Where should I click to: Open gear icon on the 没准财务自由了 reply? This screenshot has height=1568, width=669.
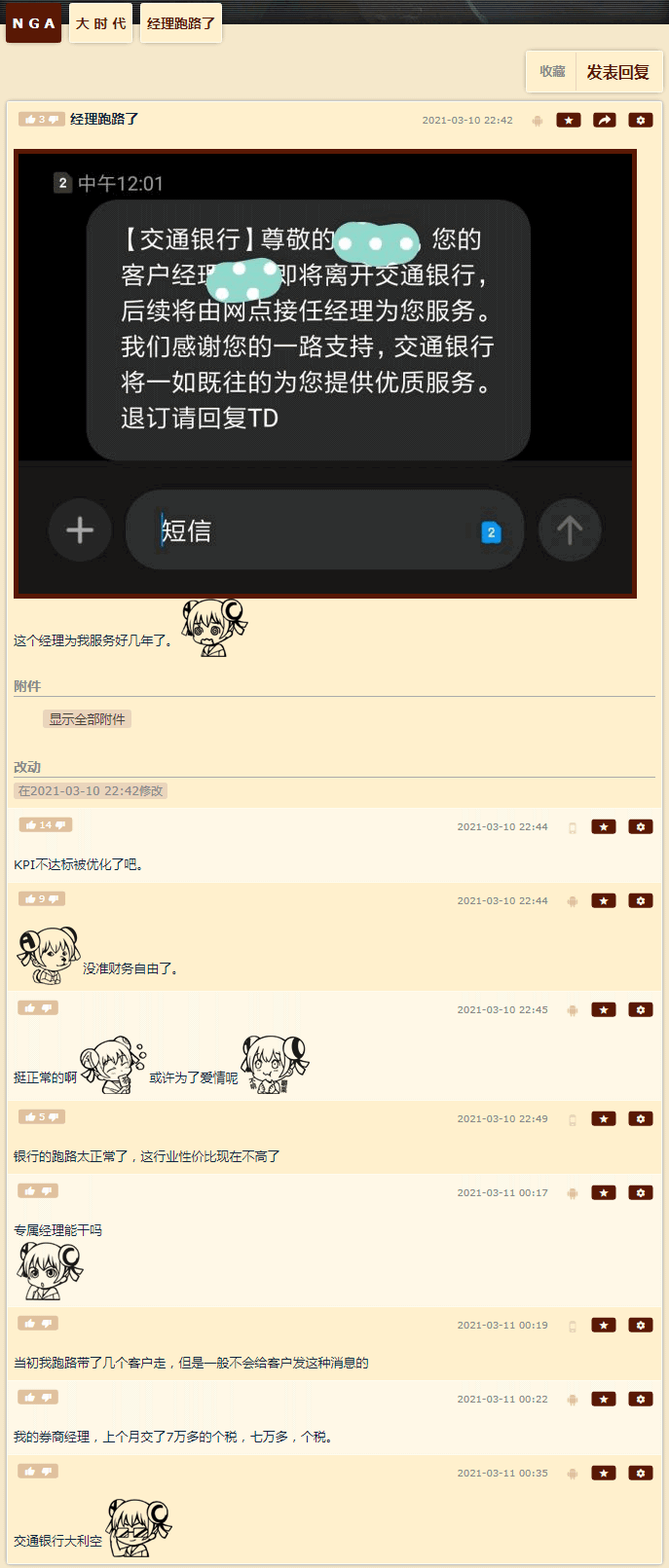point(640,900)
